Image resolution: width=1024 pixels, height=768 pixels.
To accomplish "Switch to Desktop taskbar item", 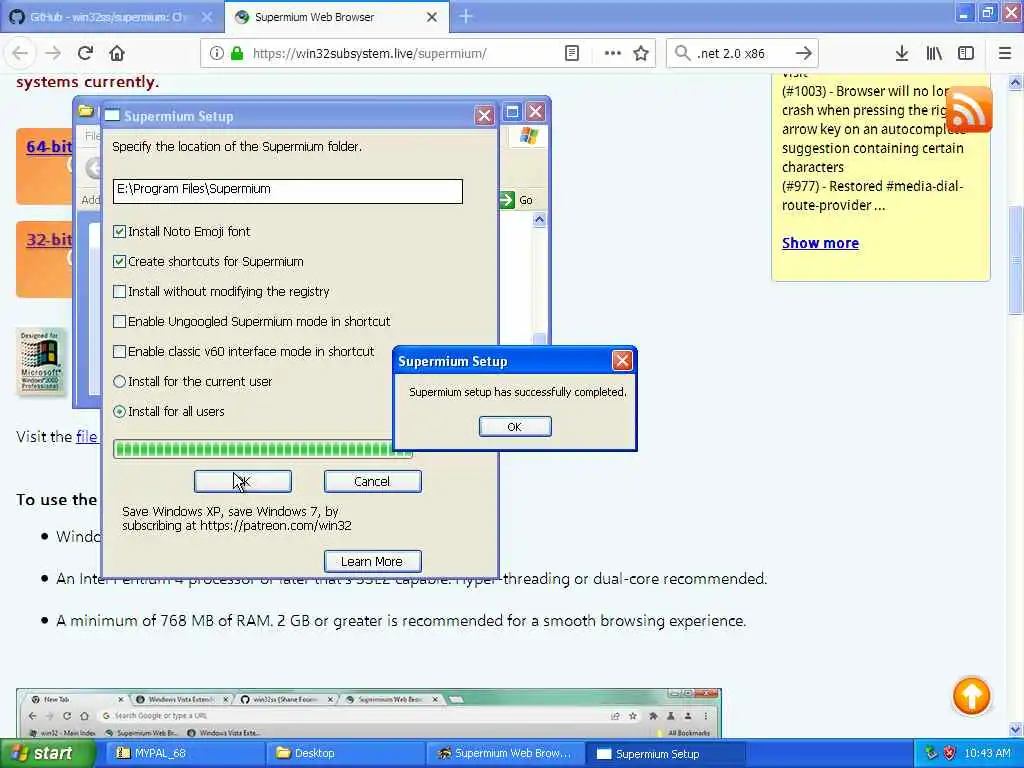I will pos(345,753).
